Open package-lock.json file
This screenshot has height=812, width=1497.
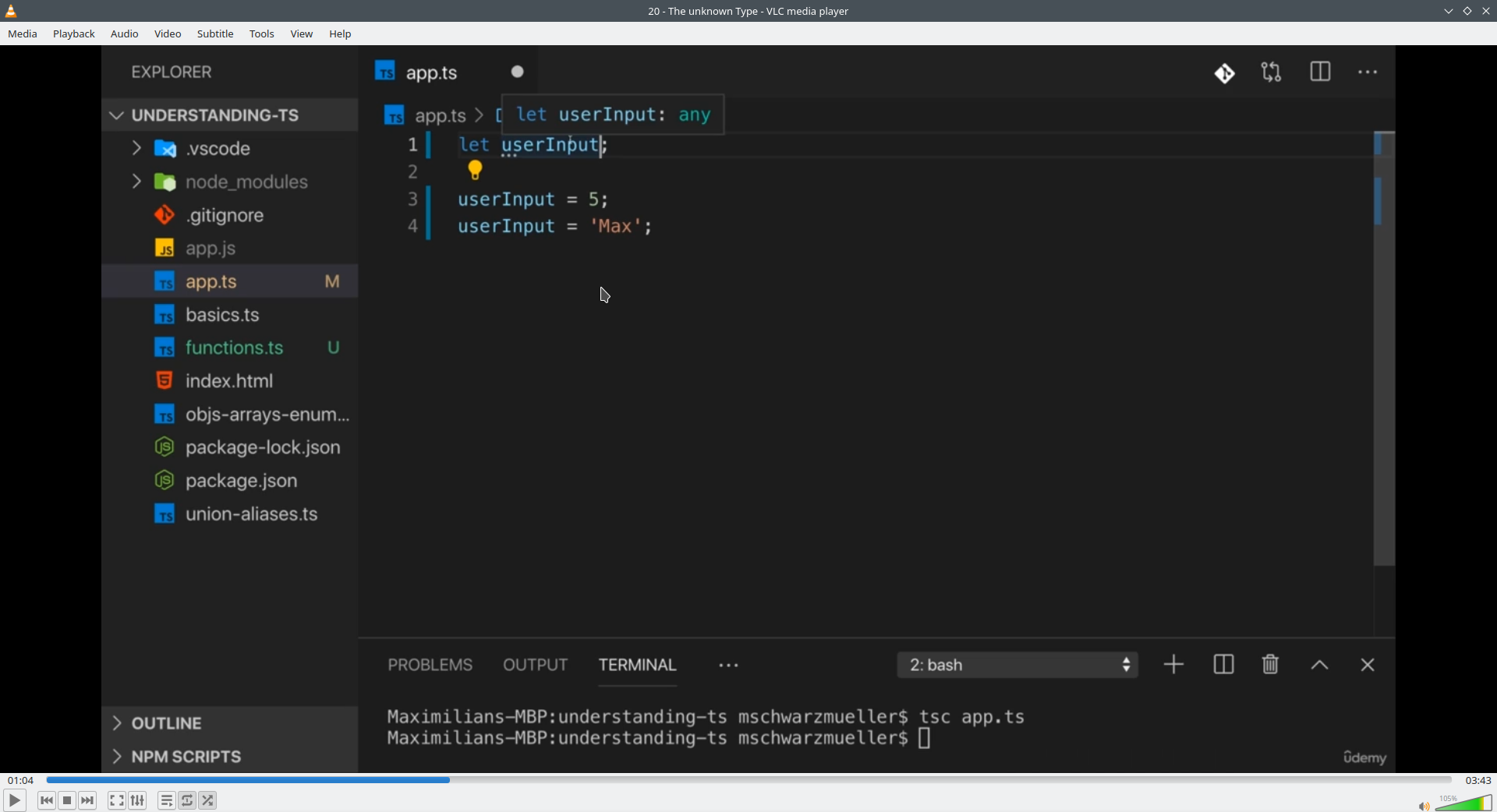click(x=229, y=447)
